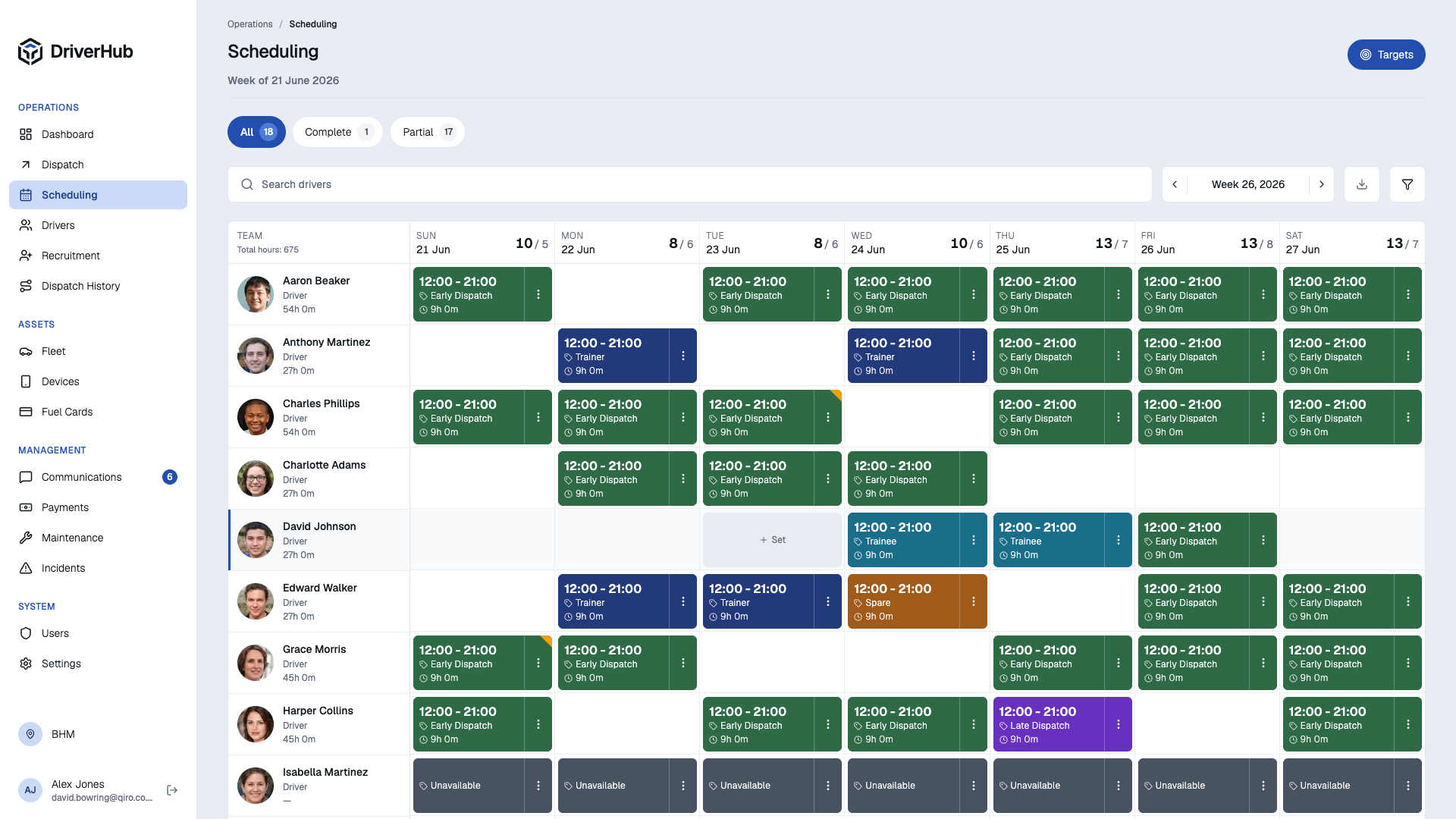Click the Incidents warning icon
This screenshot has height=819, width=1456.
coord(26,568)
